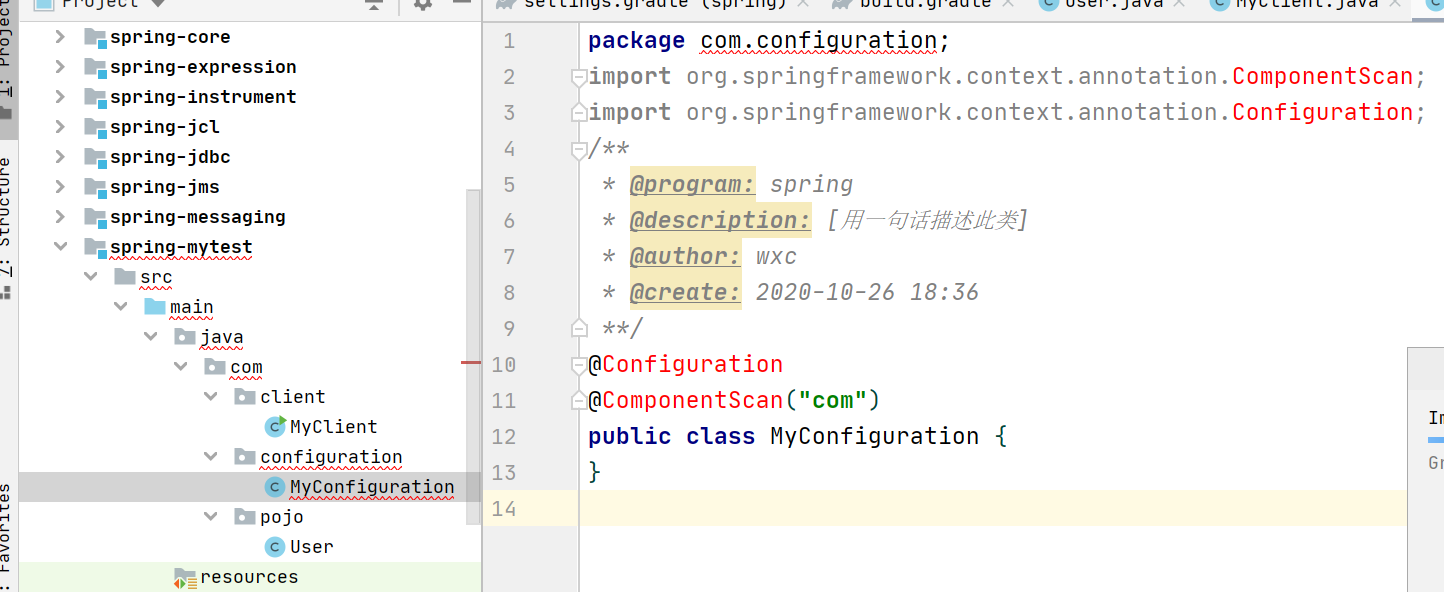Toggle fold marker at comment end line 9
This screenshot has width=1444, height=592.
(x=577, y=328)
